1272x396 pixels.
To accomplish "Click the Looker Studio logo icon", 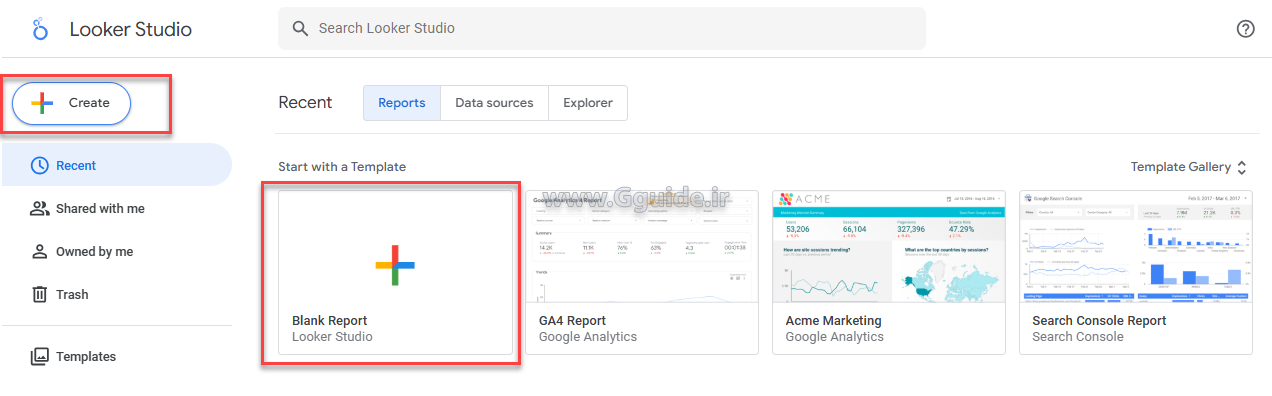I will click(x=40, y=29).
